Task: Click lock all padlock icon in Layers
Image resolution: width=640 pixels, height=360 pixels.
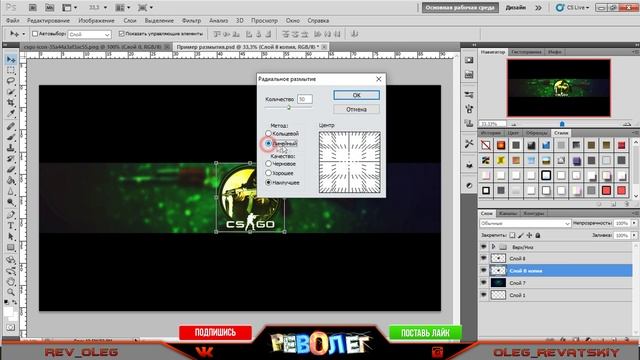Action: click(x=538, y=235)
